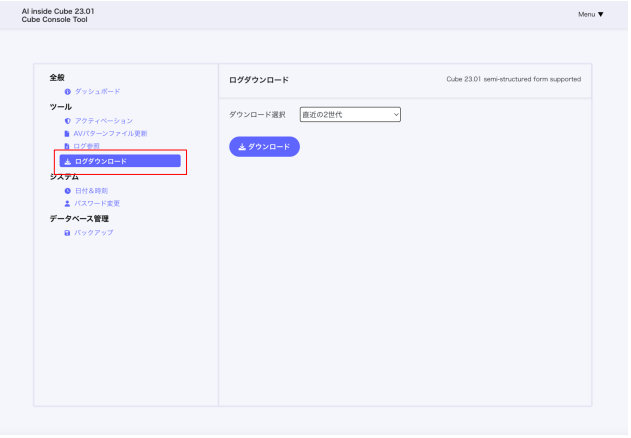Click the disk icon beside バックアップ
Screen dimensions: 631x438
pyautogui.click(x=67, y=233)
